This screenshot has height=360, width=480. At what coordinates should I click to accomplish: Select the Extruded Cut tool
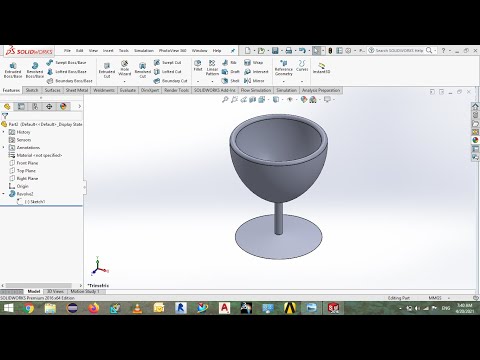[x=107, y=70]
